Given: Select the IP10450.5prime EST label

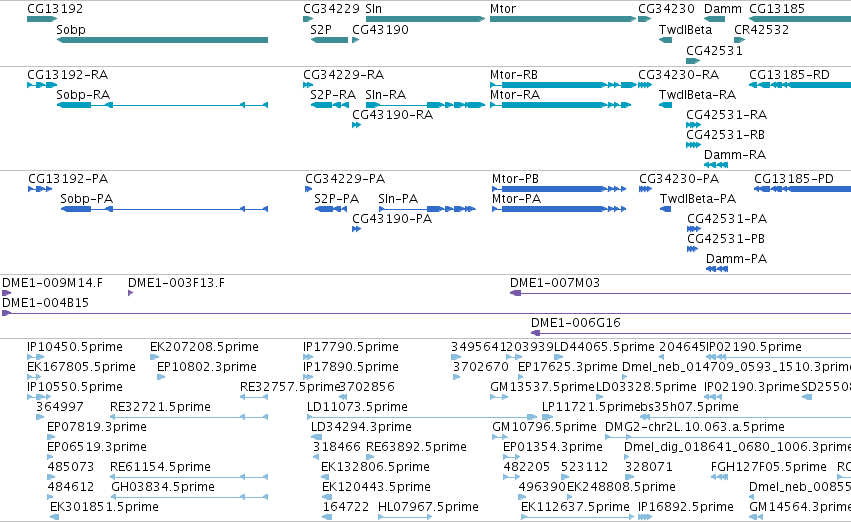Looking at the screenshot, I should point(75,347).
